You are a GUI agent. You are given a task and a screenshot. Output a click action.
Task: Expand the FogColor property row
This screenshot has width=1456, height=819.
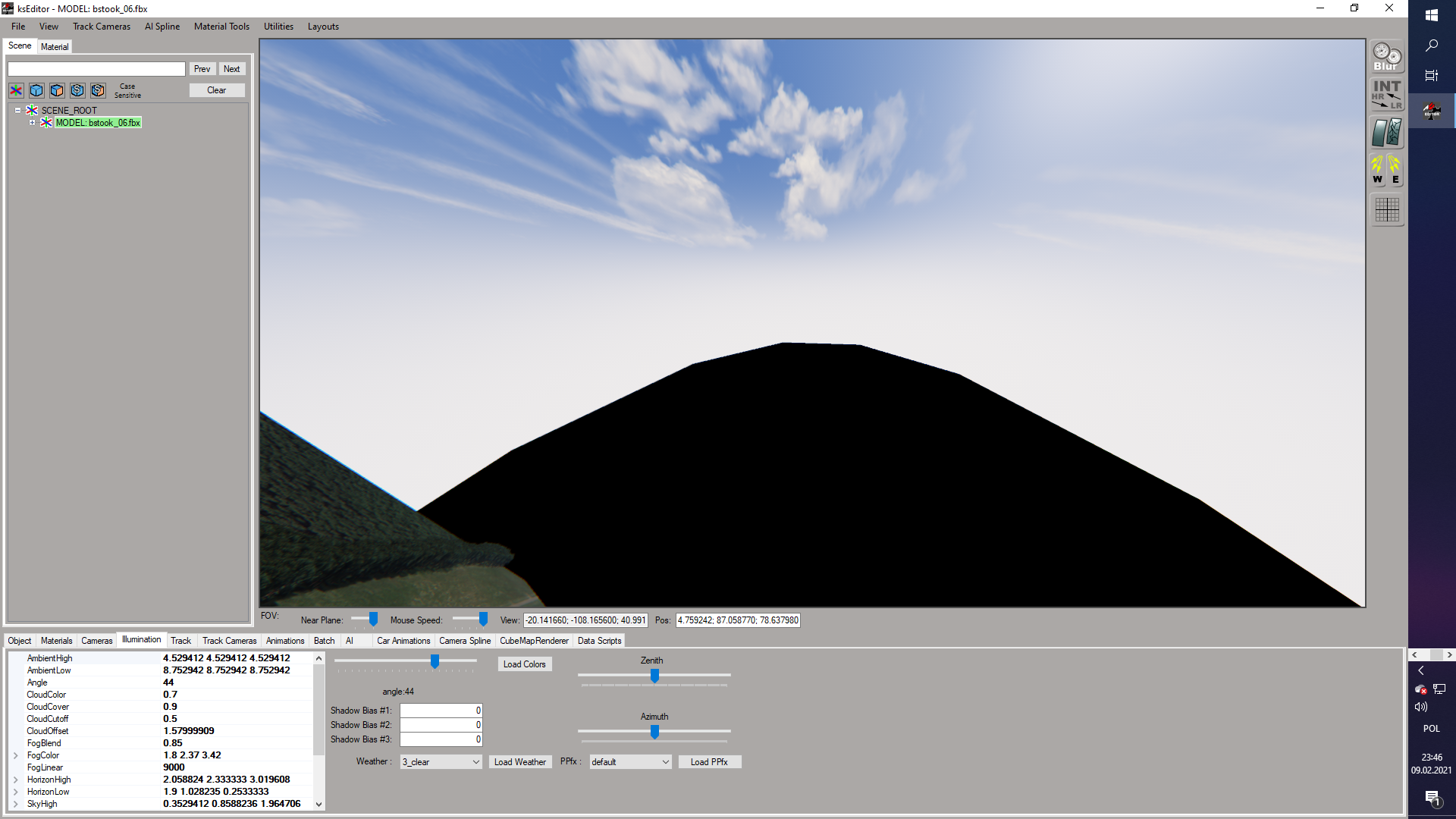(x=15, y=755)
